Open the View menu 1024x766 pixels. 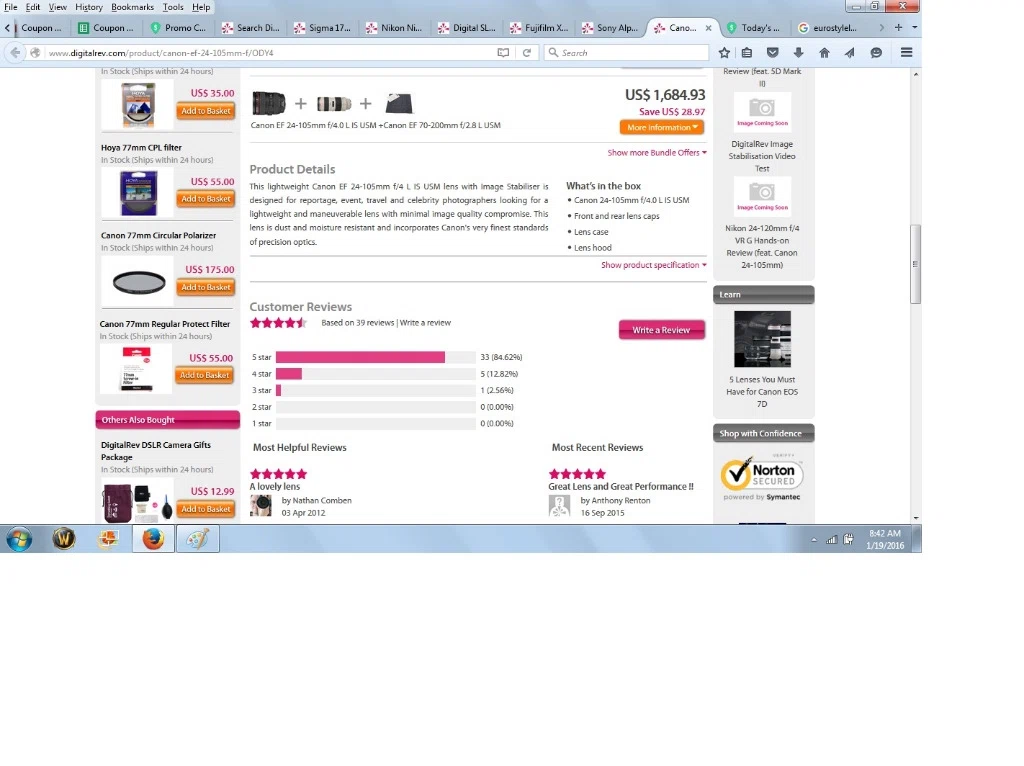tap(57, 7)
